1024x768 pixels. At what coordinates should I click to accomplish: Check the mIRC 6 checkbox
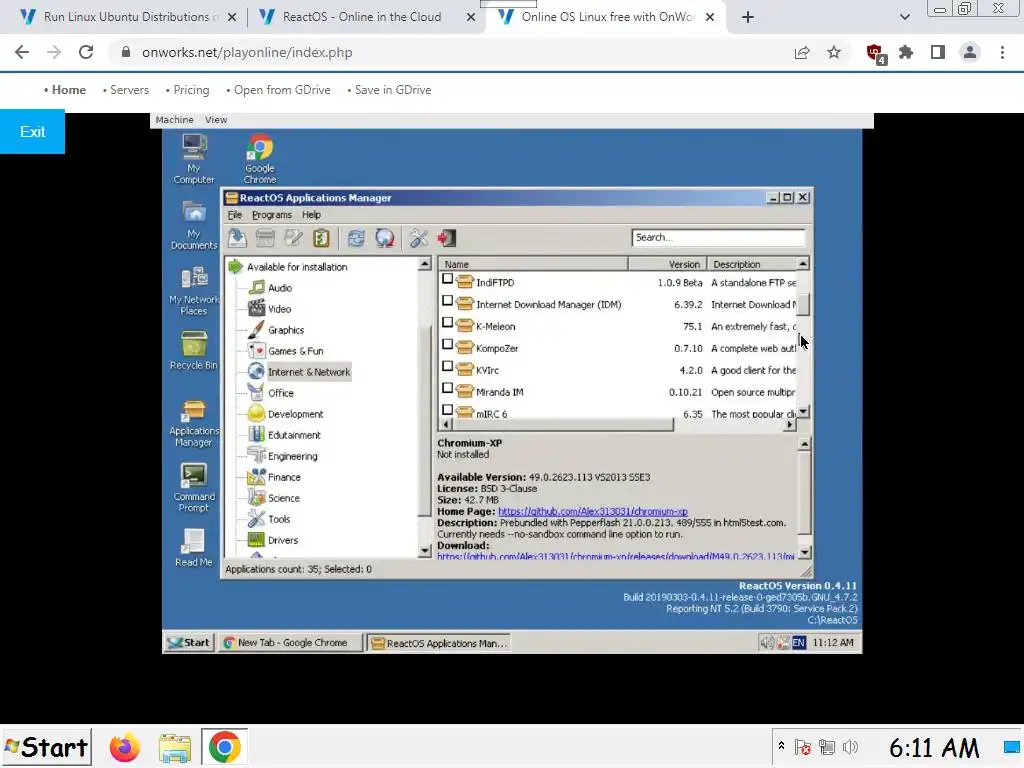click(x=447, y=410)
